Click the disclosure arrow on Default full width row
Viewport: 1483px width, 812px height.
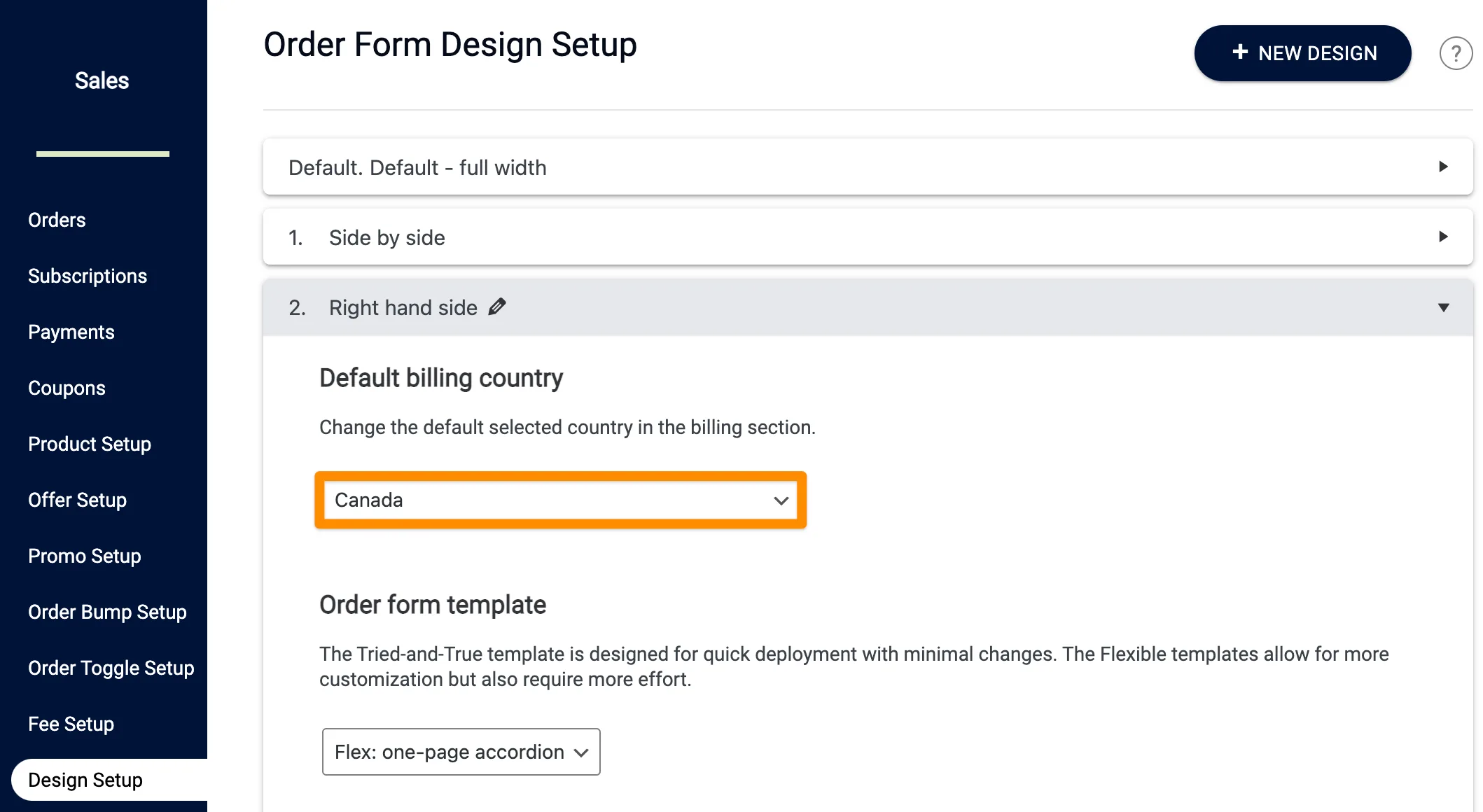(x=1442, y=167)
